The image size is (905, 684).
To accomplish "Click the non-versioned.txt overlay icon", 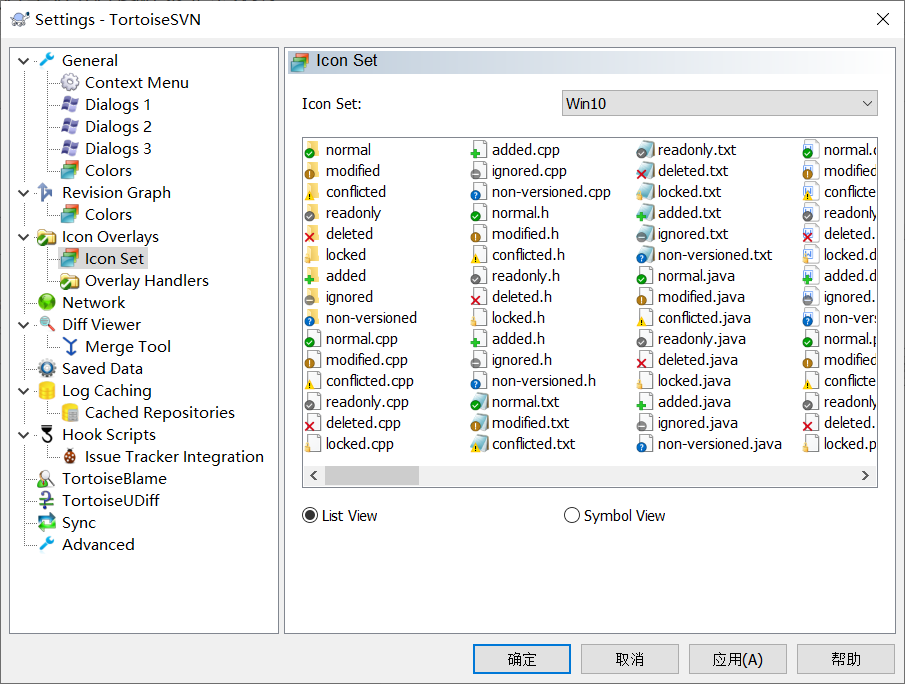I will [645, 255].
